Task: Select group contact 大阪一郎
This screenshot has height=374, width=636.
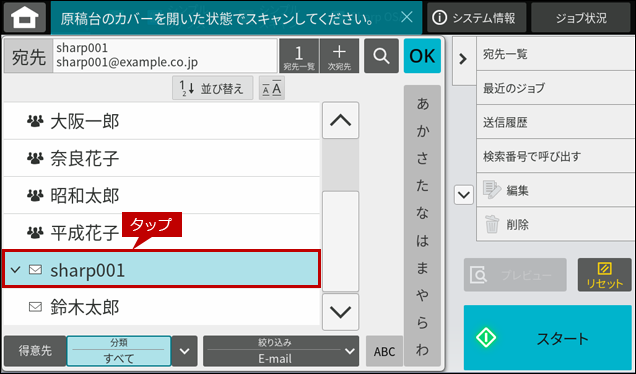Action: 162,121
